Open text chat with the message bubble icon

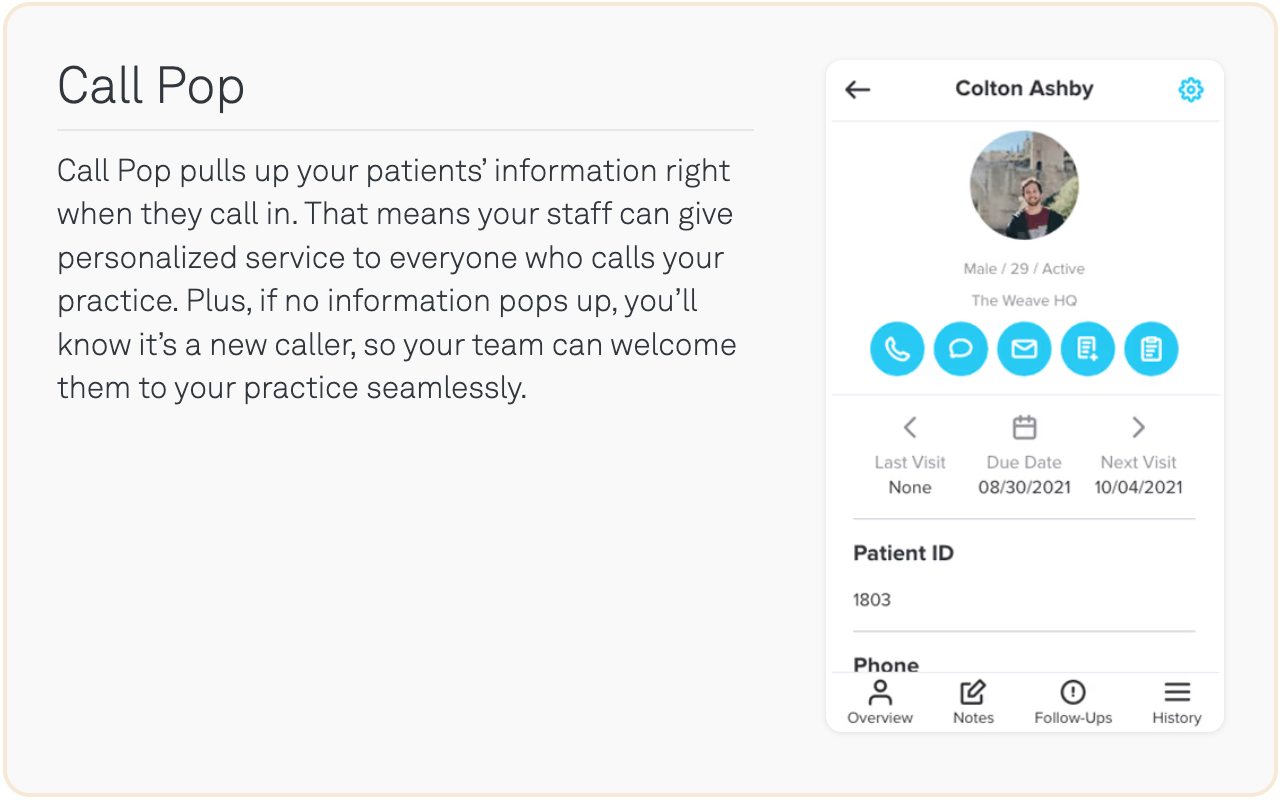tap(961, 349)
